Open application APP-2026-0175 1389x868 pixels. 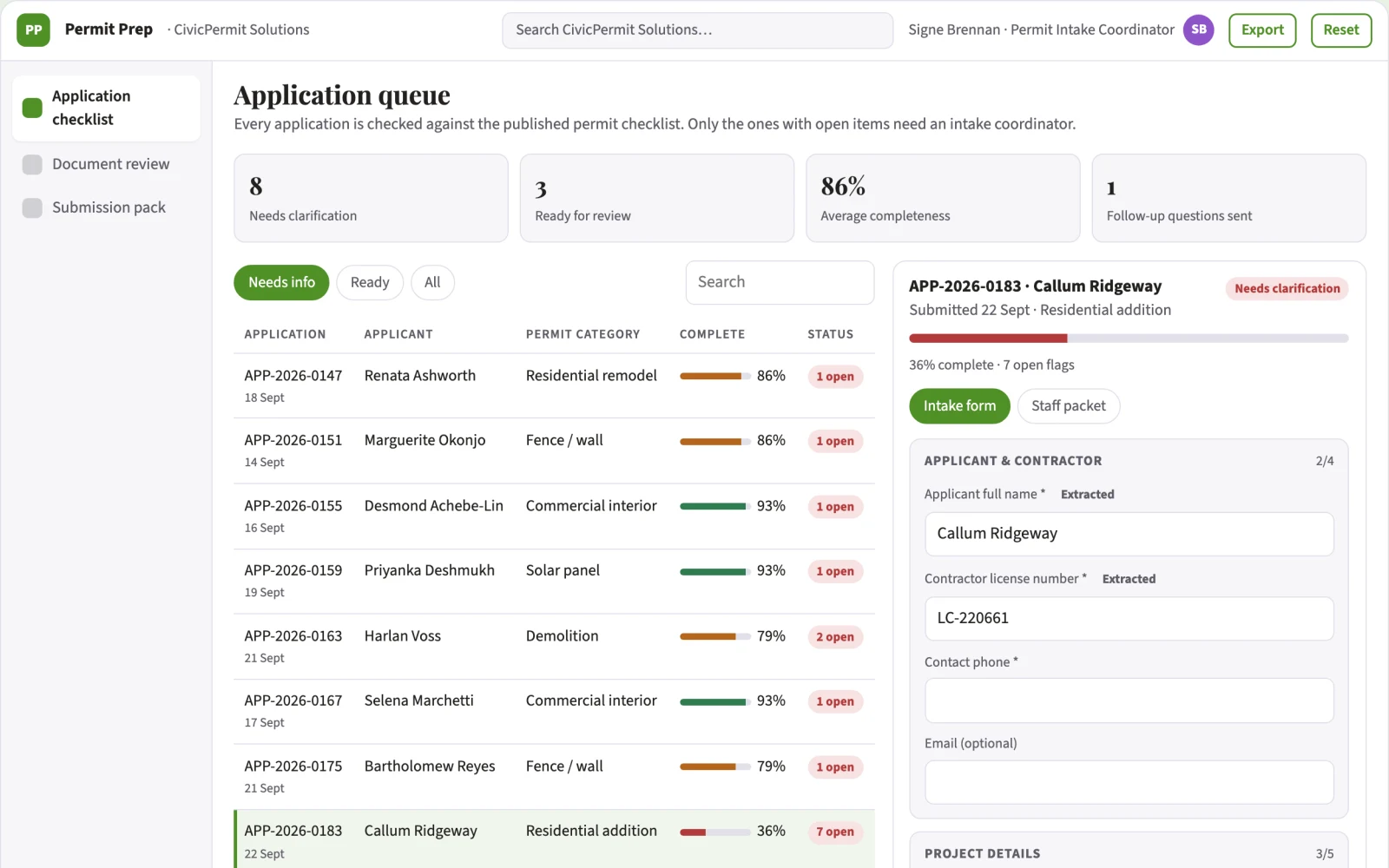point(554,777)
